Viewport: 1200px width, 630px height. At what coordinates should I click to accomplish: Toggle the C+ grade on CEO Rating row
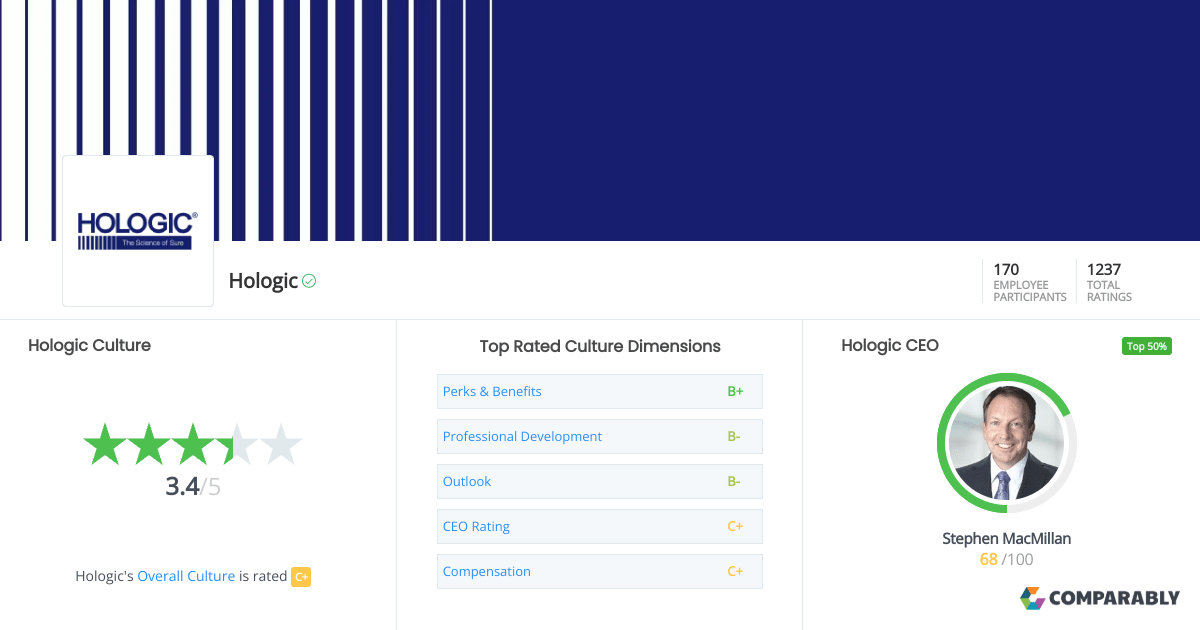736,526
